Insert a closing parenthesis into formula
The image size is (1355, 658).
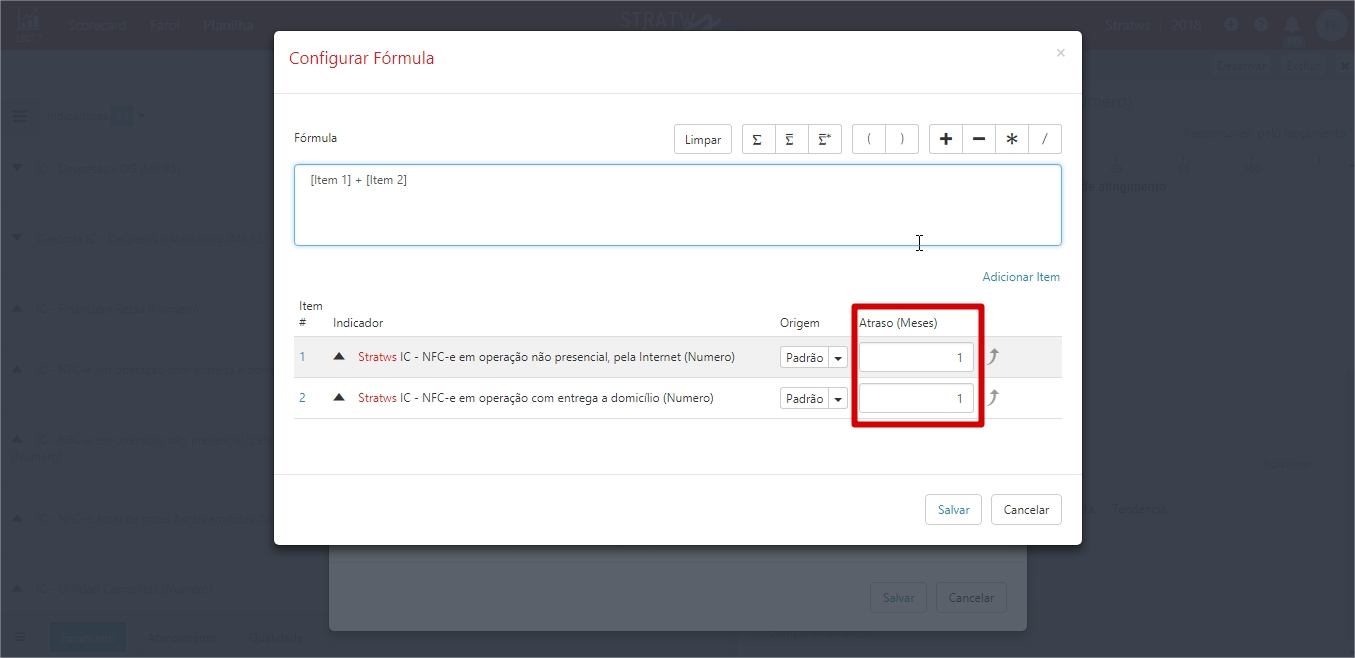coord(902,140)
